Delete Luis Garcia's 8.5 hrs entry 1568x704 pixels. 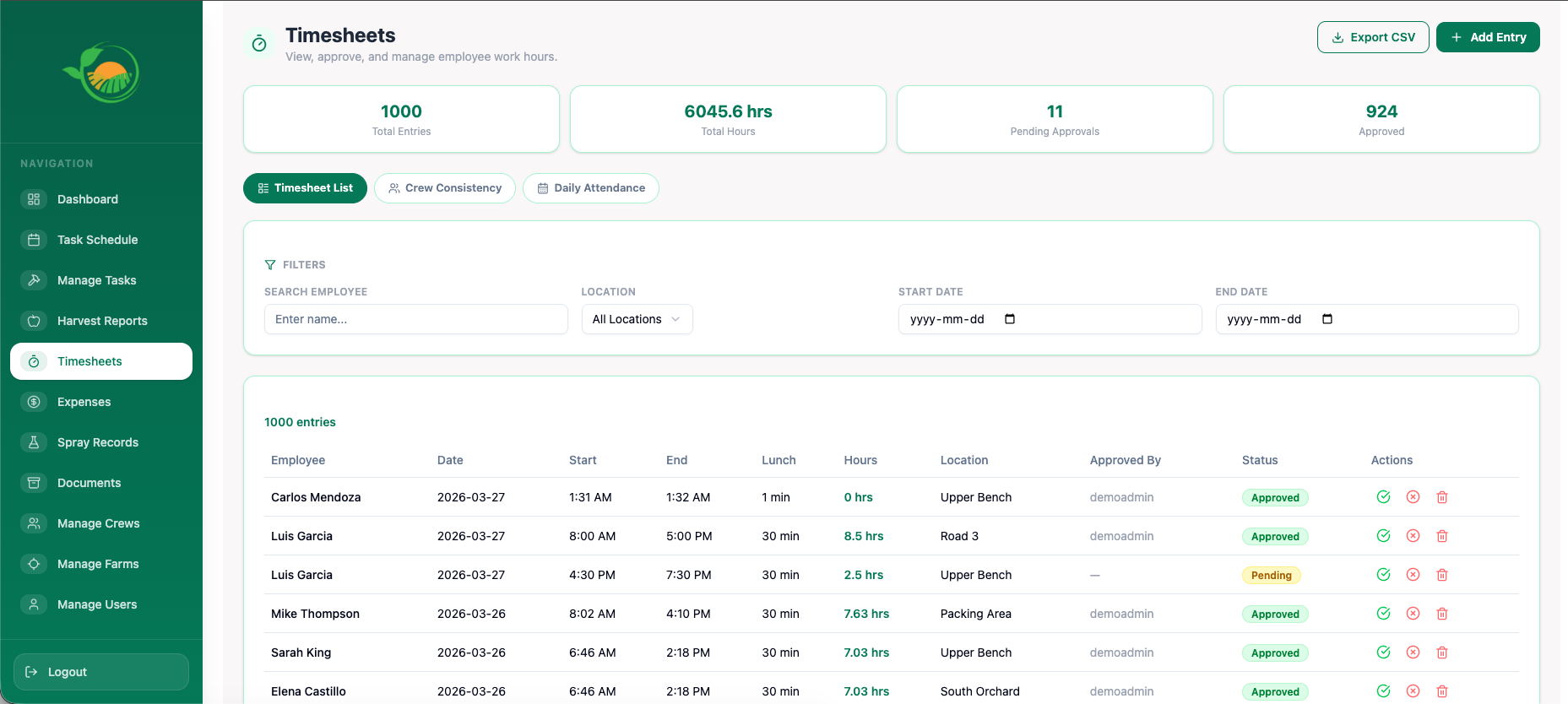point(1442,536)
